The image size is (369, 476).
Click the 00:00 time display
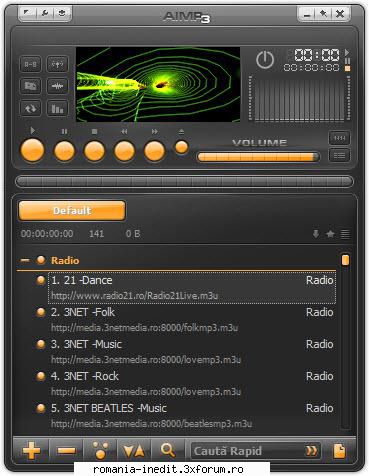(317, 55)
